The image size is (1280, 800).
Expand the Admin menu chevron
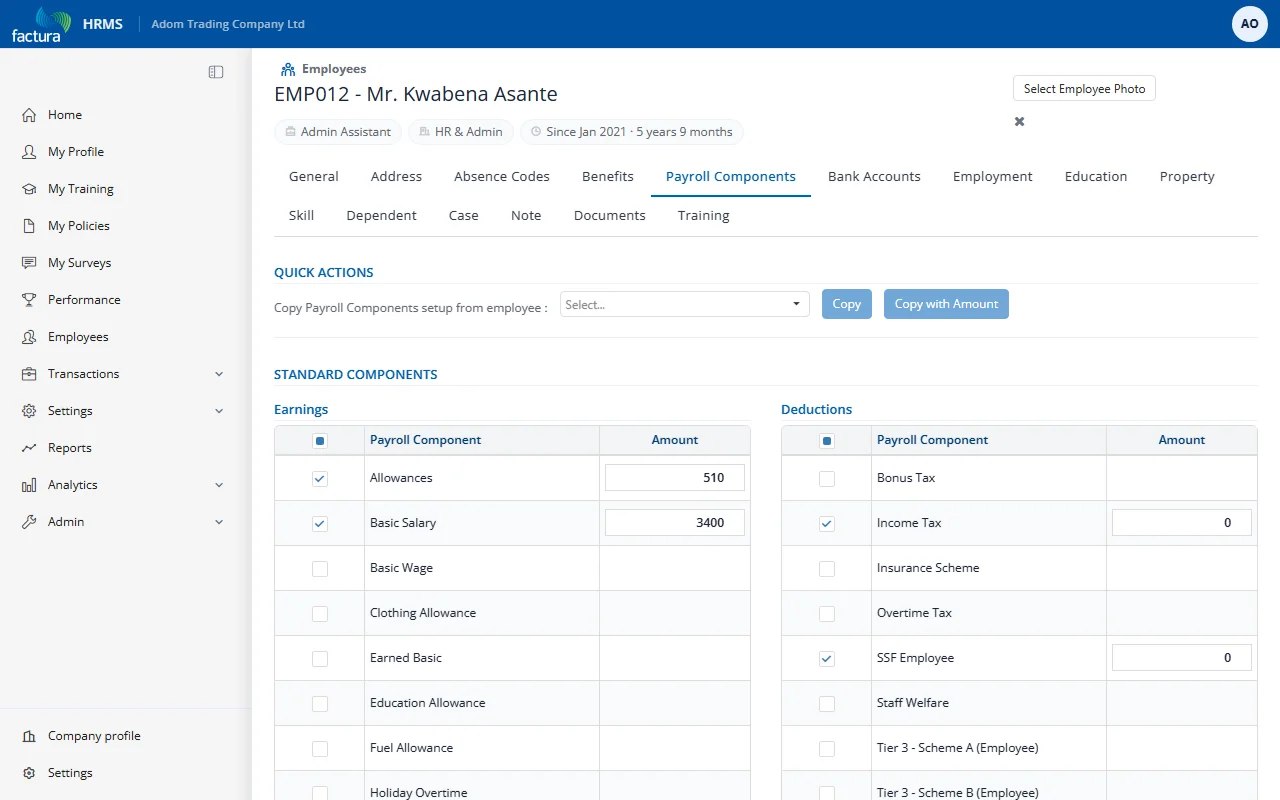click(219, 522)
